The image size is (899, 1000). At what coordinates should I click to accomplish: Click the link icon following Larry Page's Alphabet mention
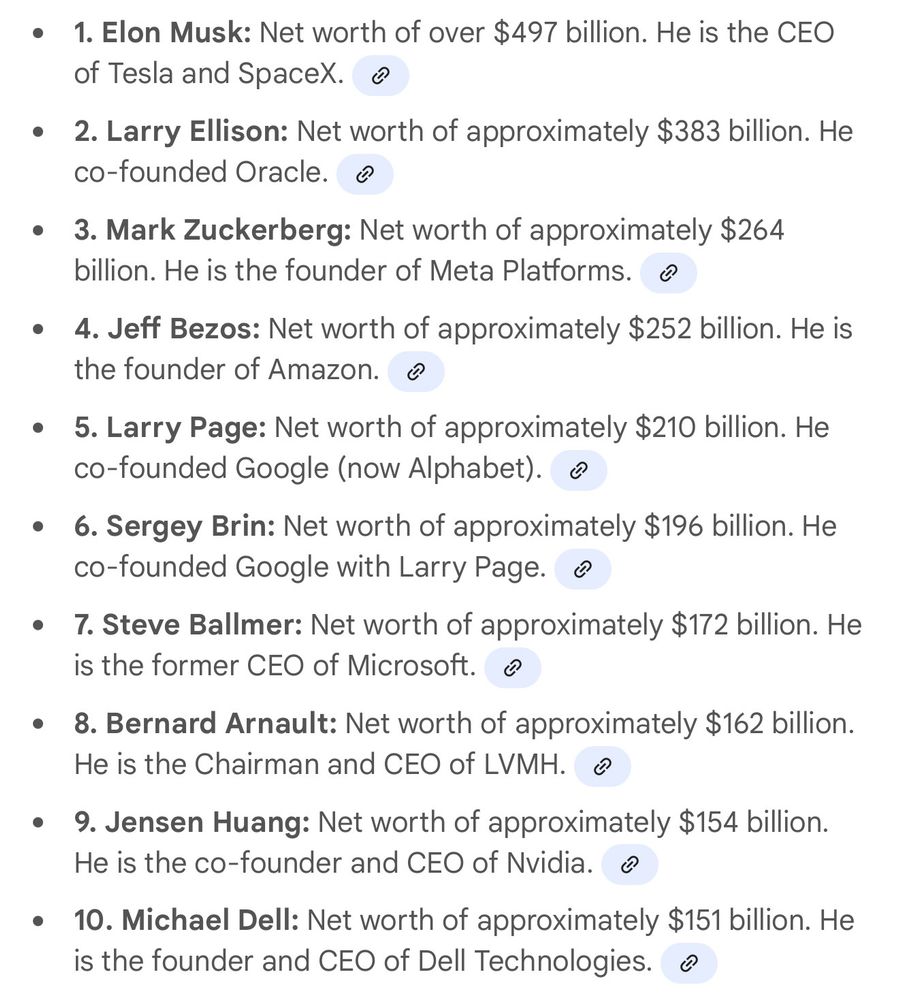(578, 470)
